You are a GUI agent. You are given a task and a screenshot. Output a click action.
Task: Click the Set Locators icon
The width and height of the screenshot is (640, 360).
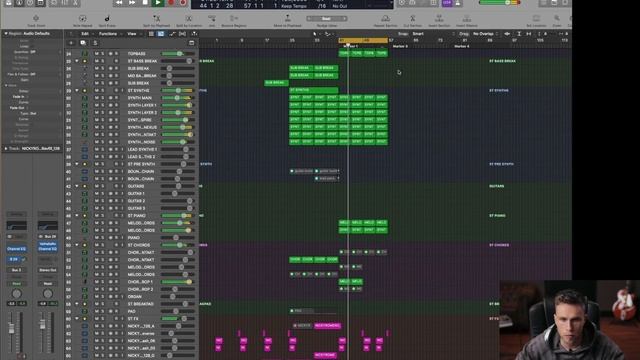[x=536, y=18]
